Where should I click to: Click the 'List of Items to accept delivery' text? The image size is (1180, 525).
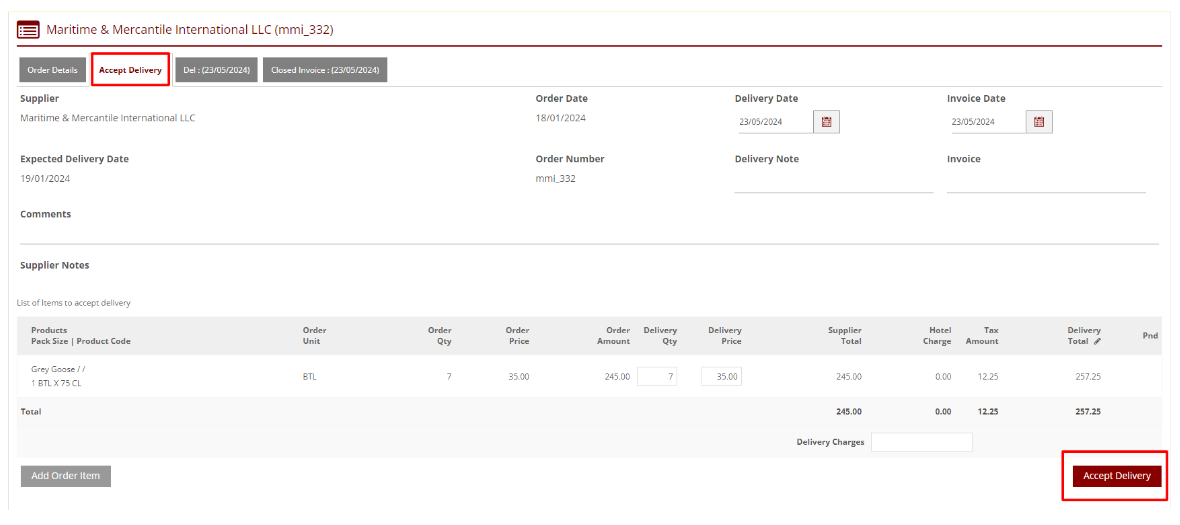(74, 303)
